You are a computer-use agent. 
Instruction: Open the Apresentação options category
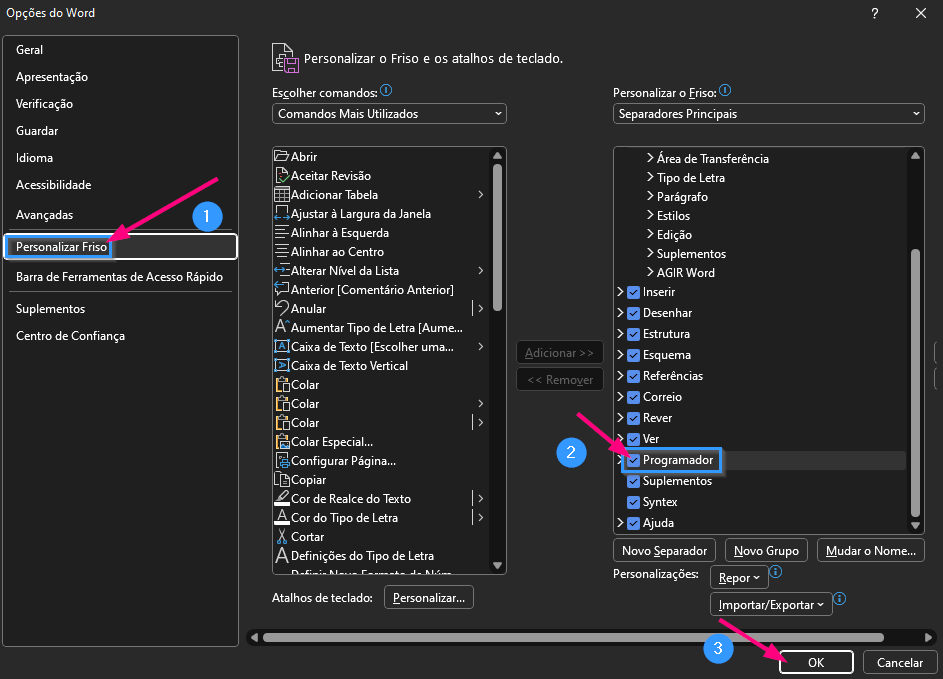tap(52, 77)
